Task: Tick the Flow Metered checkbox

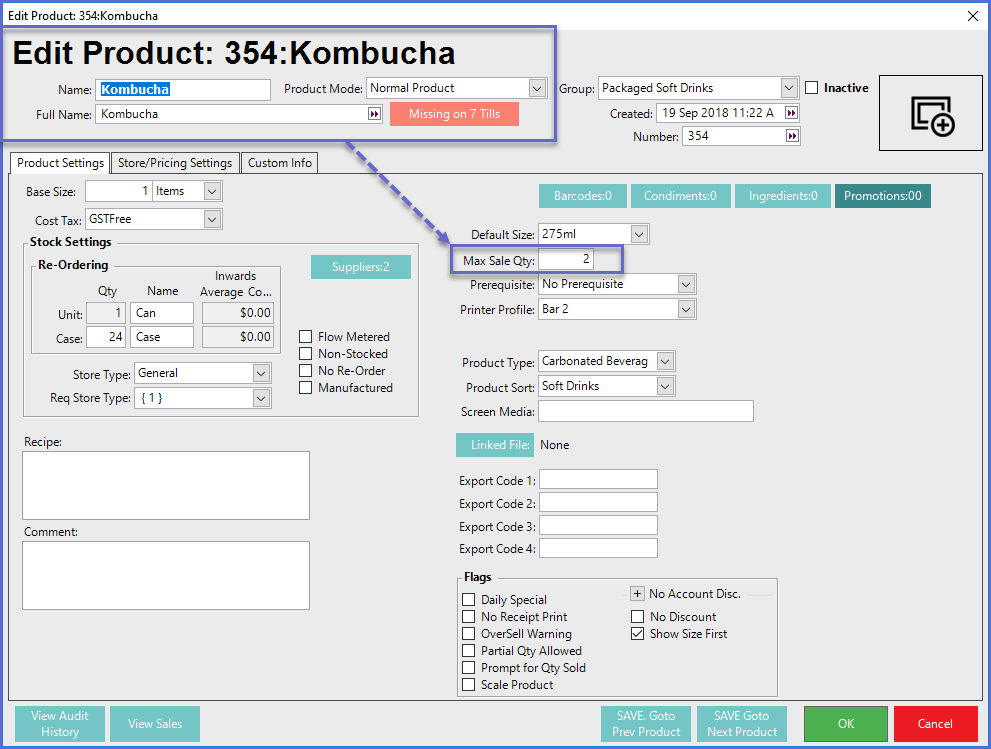Action: [x=307, y=337]
